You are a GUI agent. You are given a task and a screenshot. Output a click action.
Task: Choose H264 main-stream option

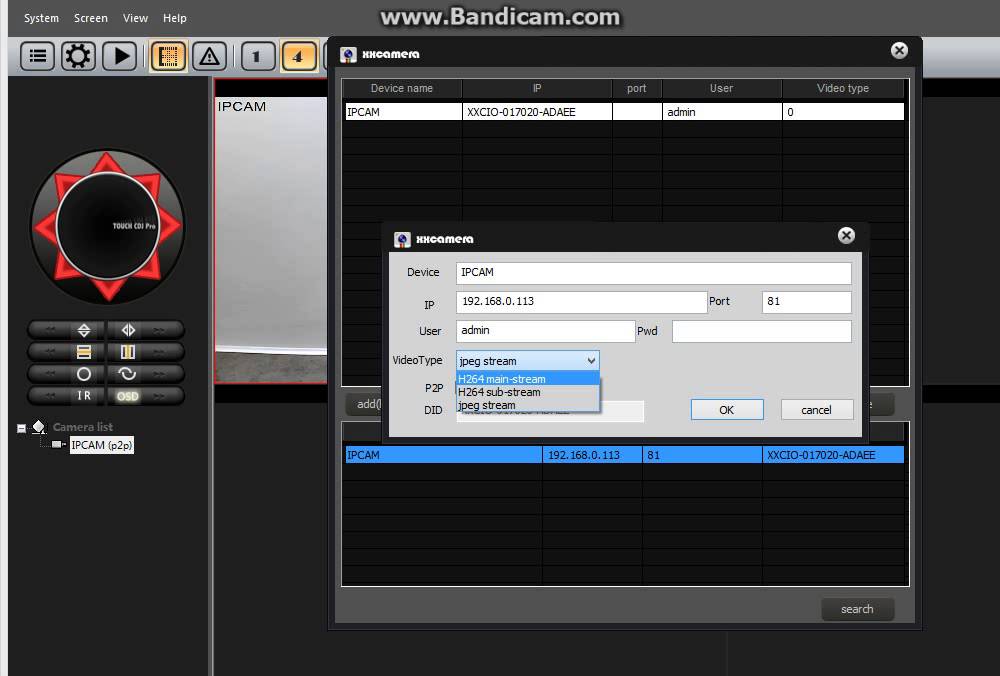(528, 379)
